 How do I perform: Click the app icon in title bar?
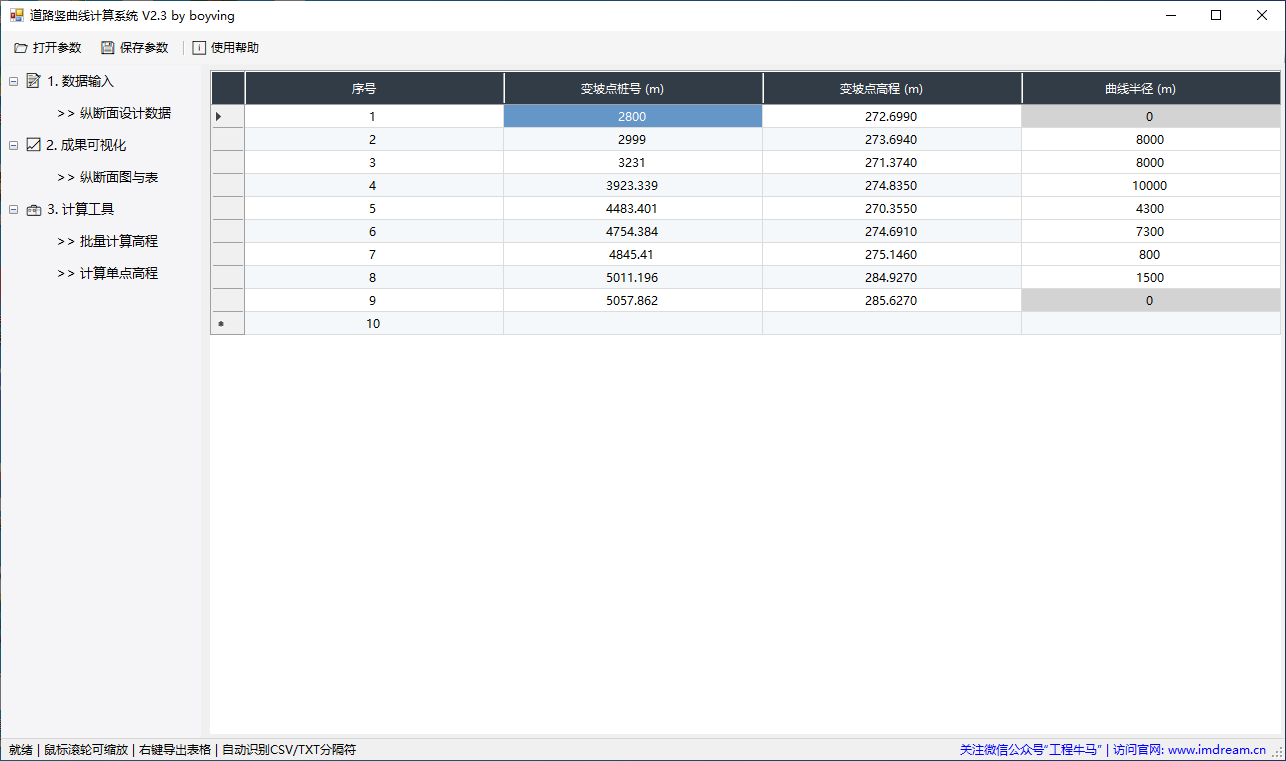click(16, 15)
